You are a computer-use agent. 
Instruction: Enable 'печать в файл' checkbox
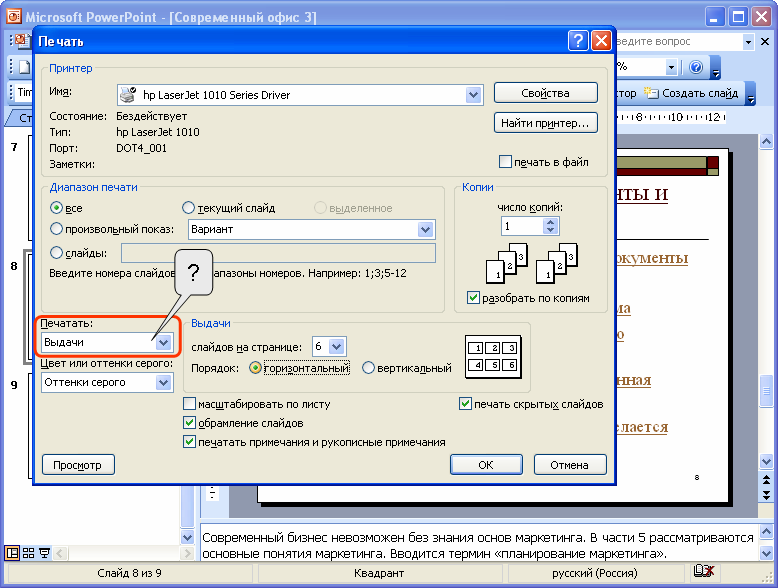pos(505,162)
